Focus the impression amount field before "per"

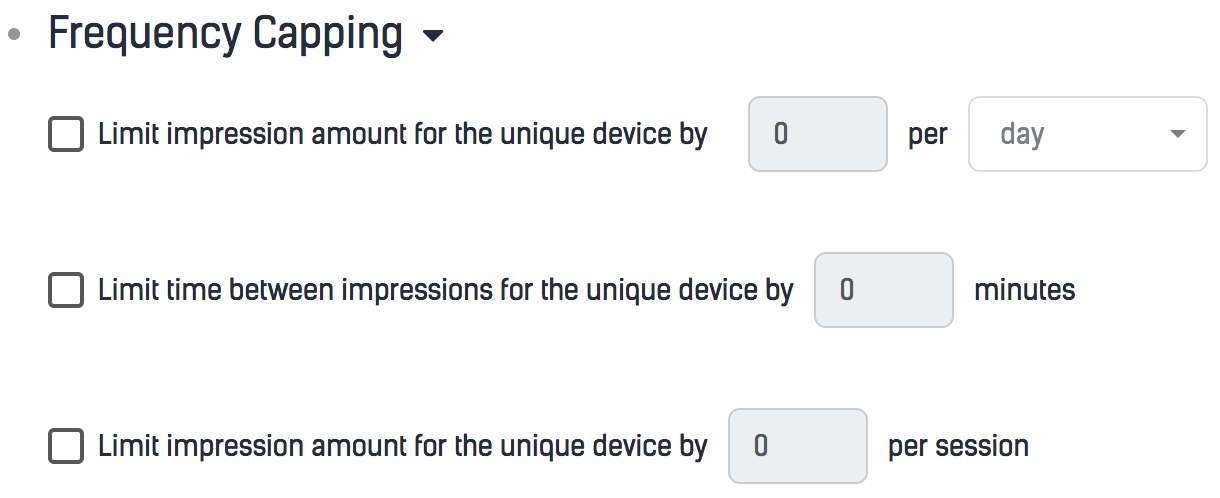817,134
